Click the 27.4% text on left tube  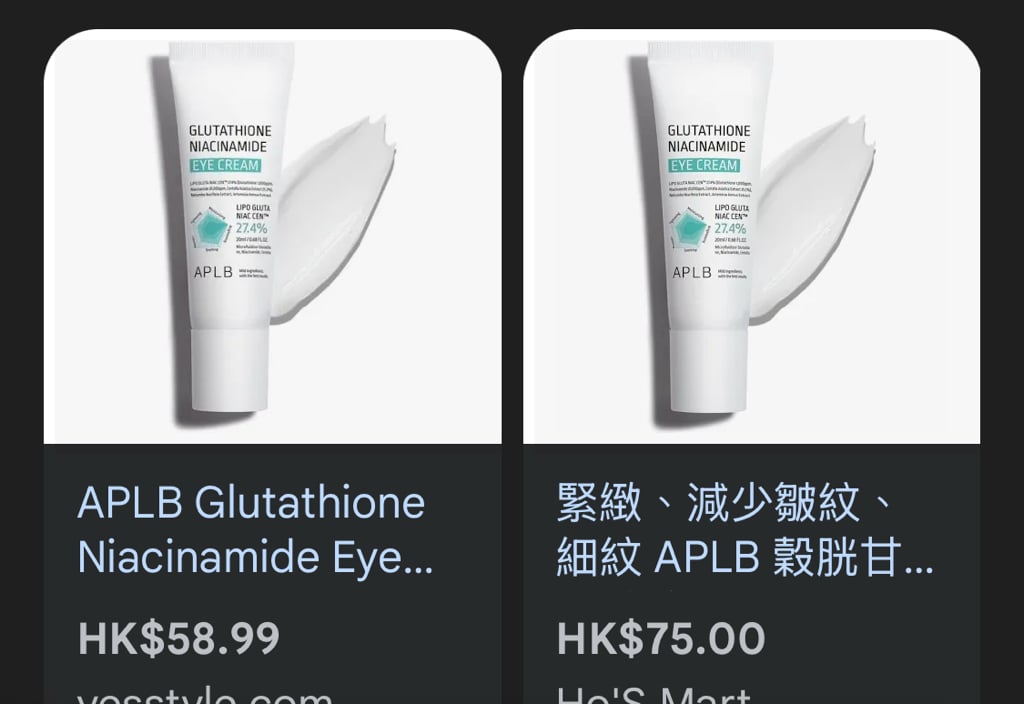pos(251,229)
